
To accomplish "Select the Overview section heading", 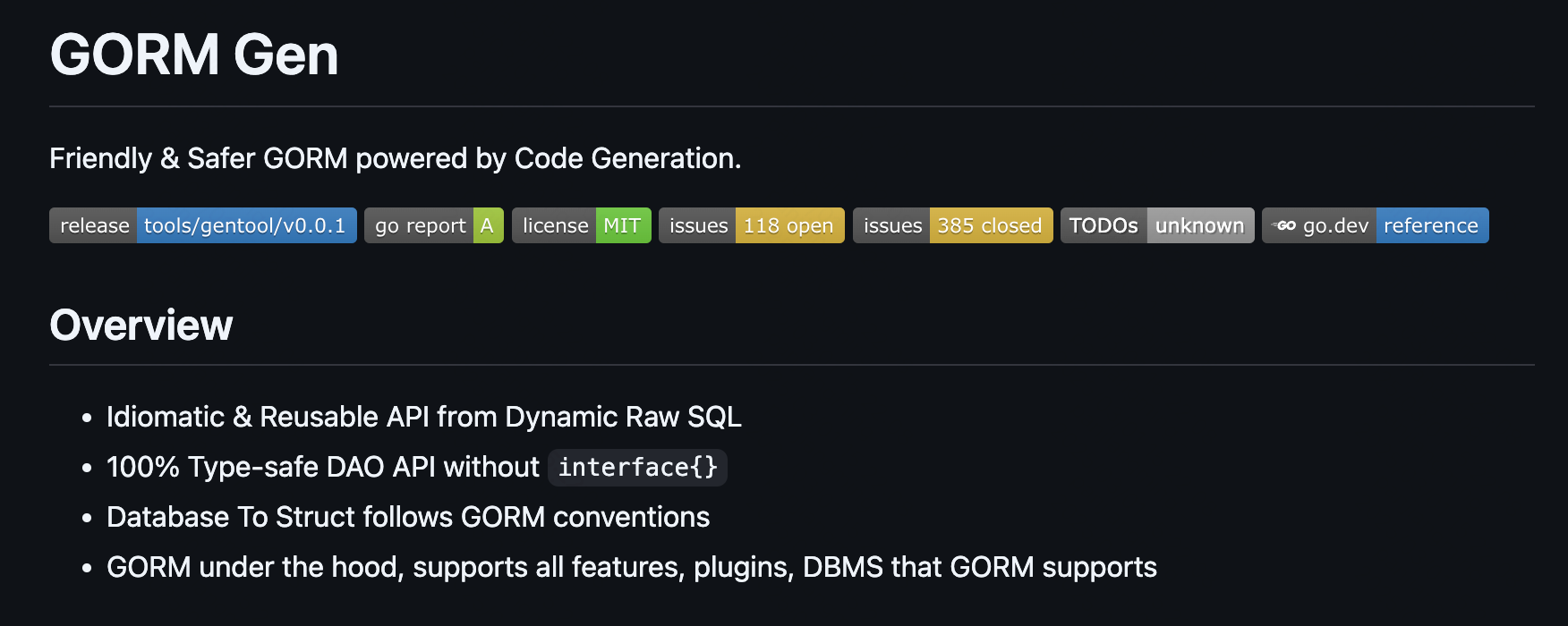I will click(141, 326).
